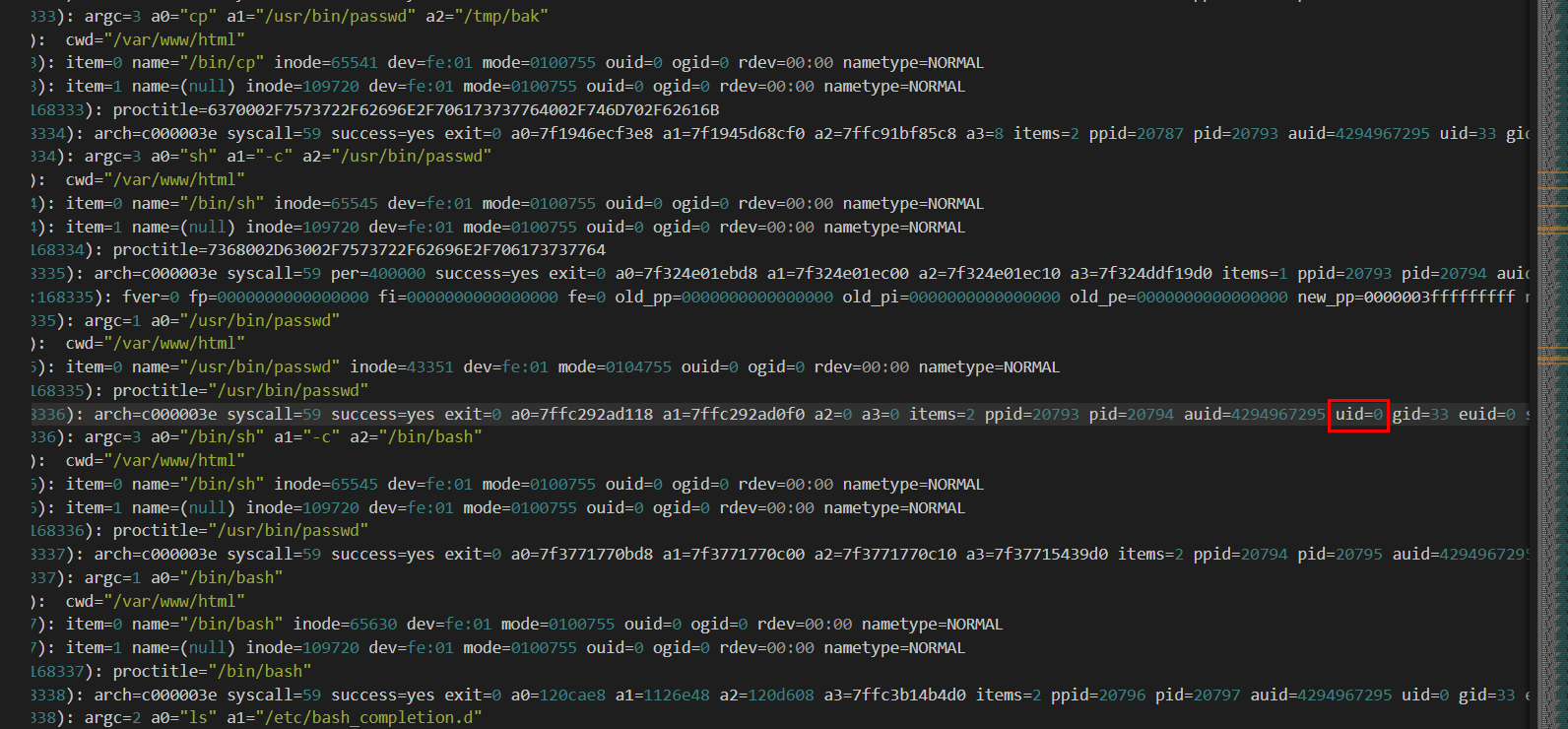Select the per=400000 value
Viewport: 1568px width, 729px height.
(378, 273)
